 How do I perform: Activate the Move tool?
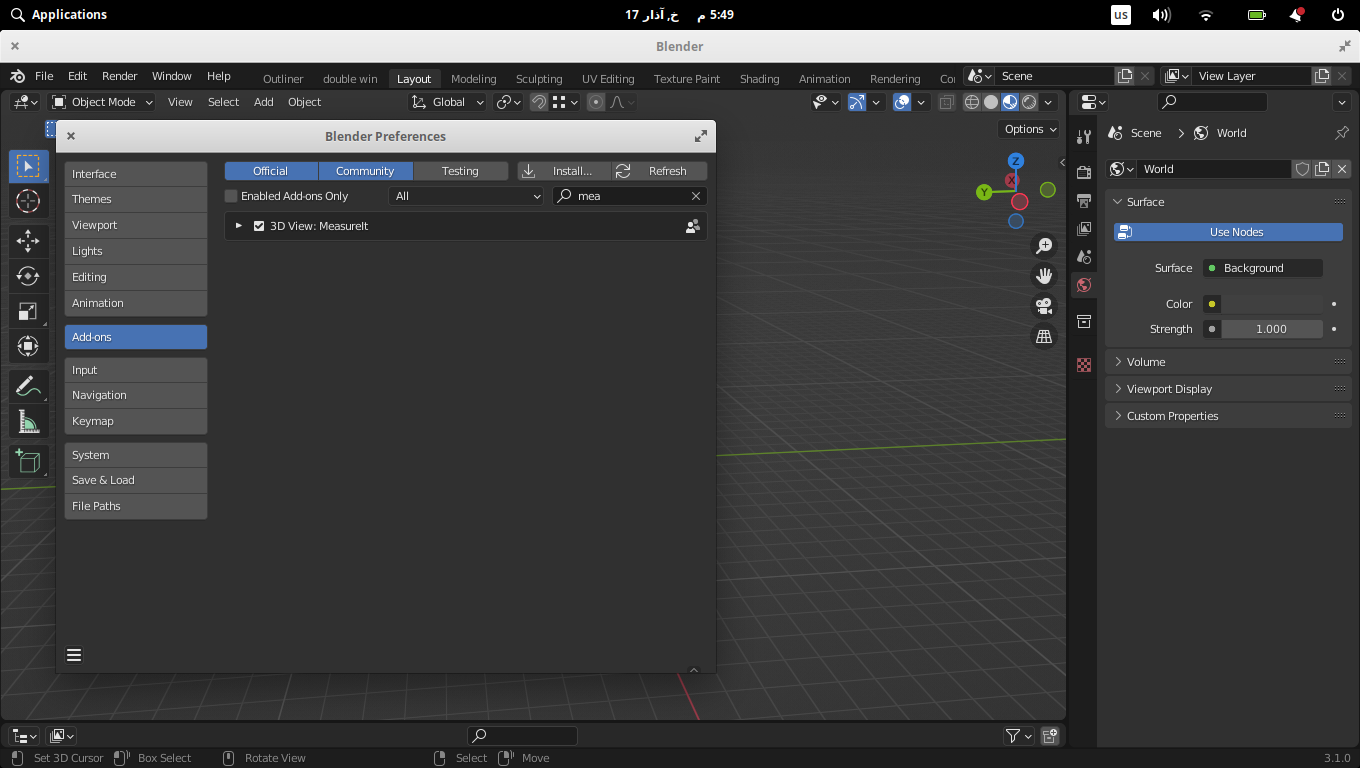[x=28, y=241]
